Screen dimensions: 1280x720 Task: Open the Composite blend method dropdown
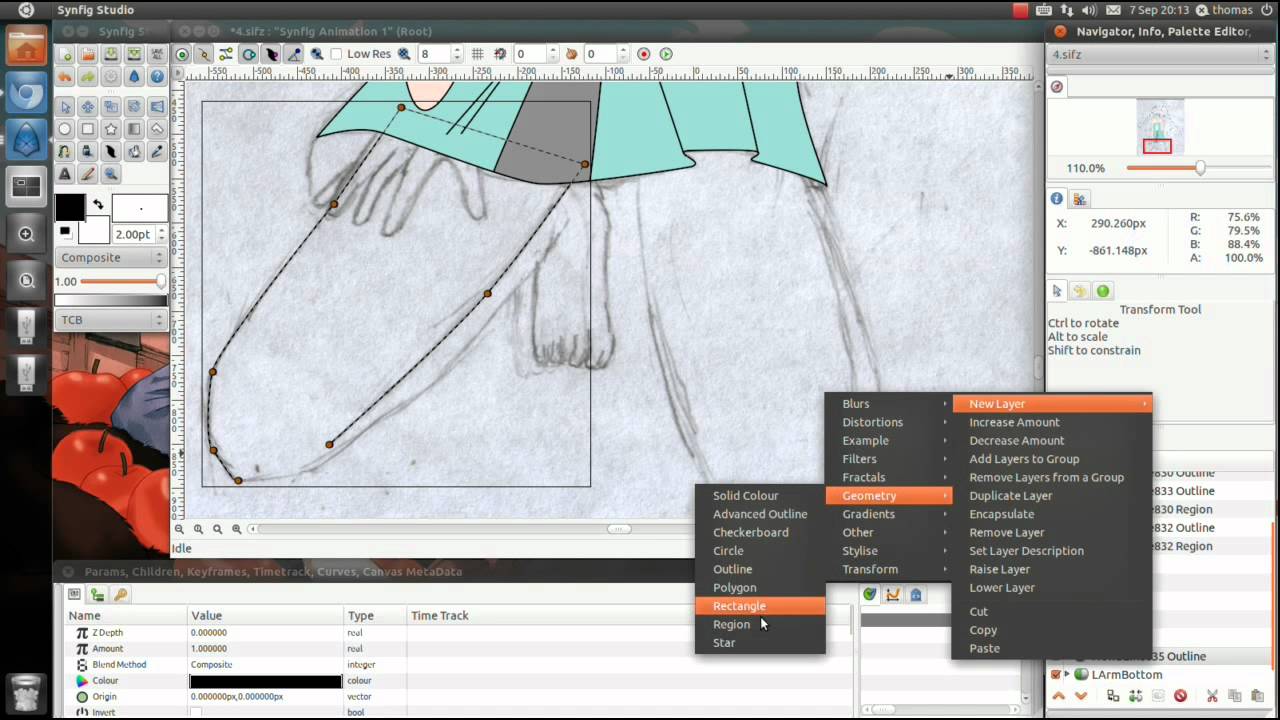point(110,257)
